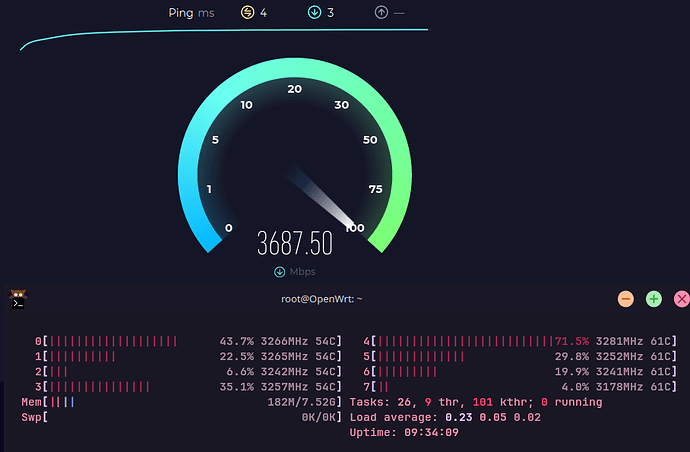
Task: Click the green maximize button of the terminal
Action: (x=653, y=299)
